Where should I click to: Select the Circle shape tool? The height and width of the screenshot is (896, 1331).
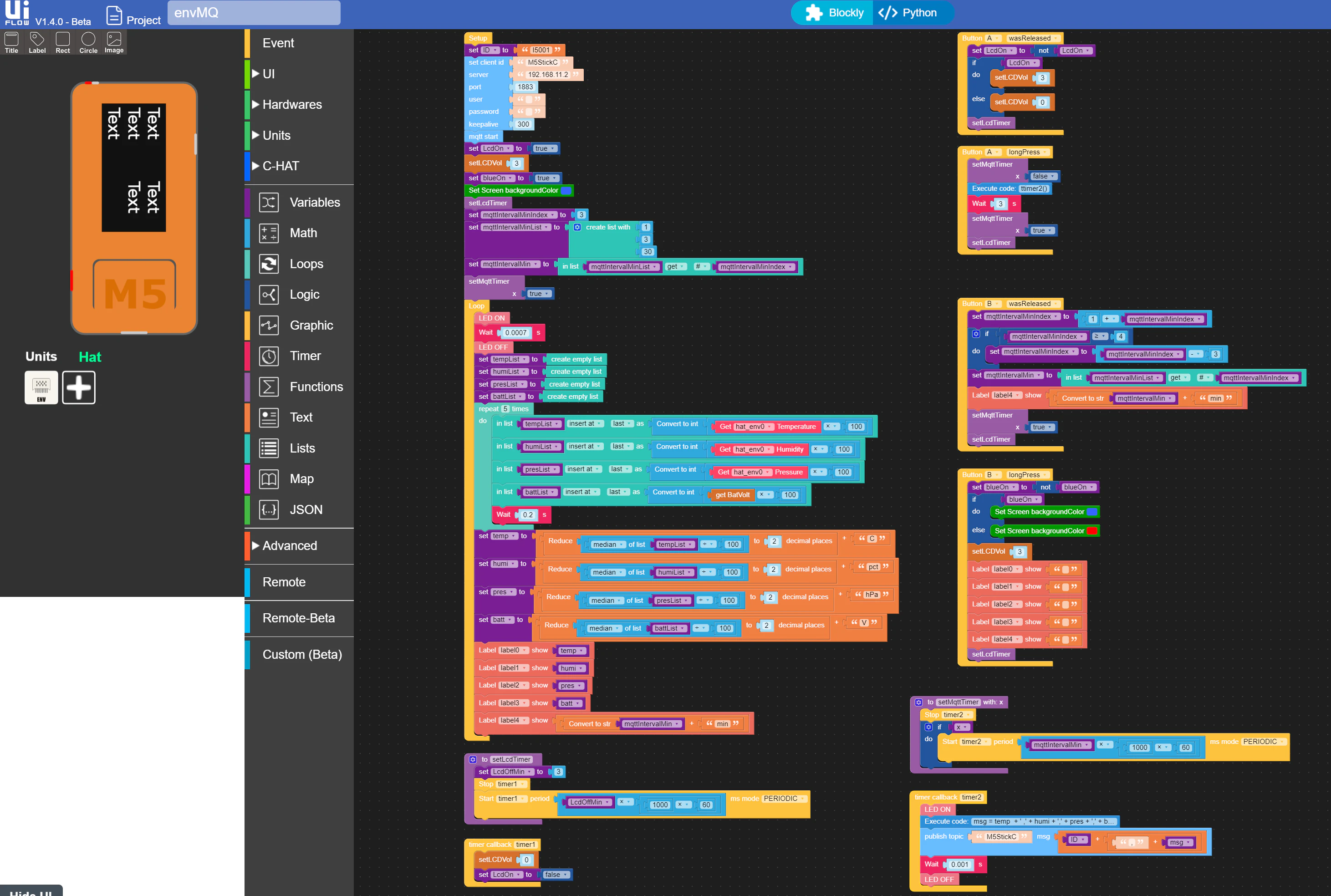point(88,43)
